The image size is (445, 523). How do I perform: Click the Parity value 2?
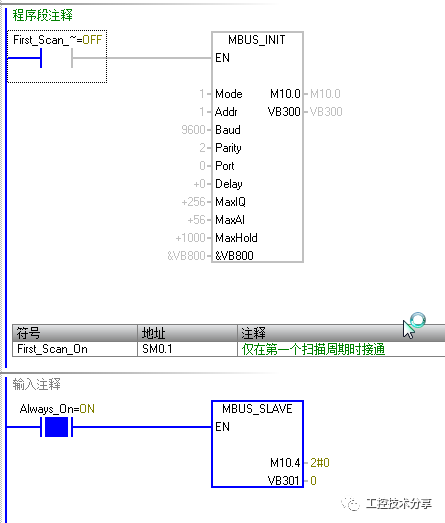click(202, 148)
